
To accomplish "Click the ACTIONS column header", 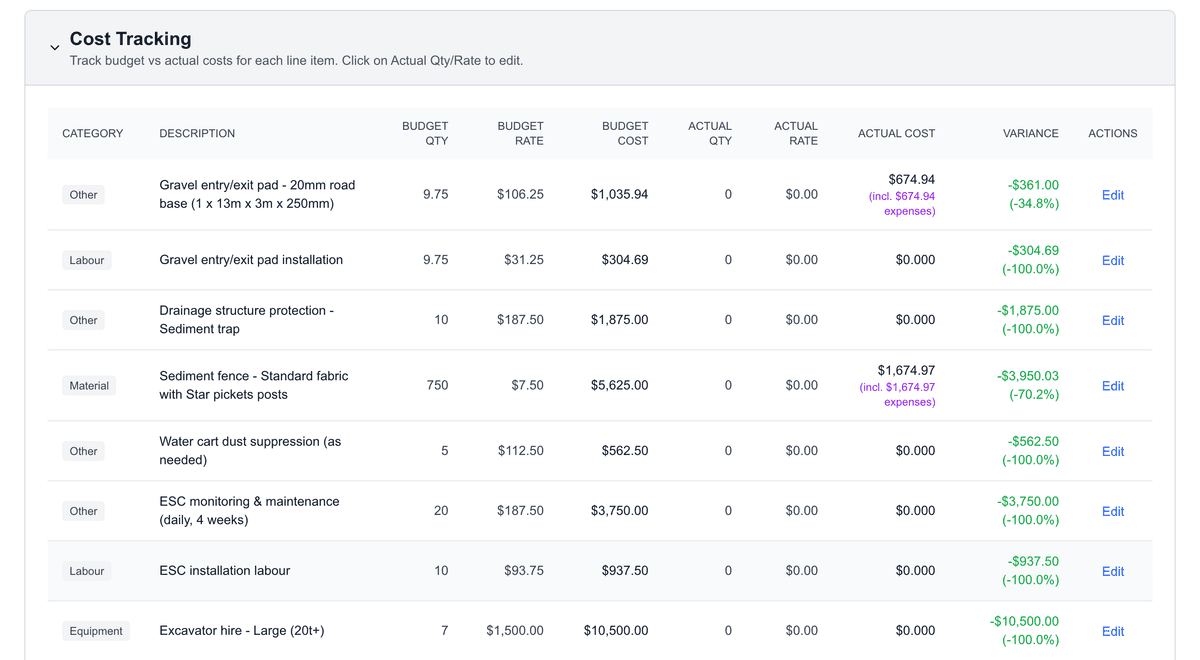I will (1112, 133).
